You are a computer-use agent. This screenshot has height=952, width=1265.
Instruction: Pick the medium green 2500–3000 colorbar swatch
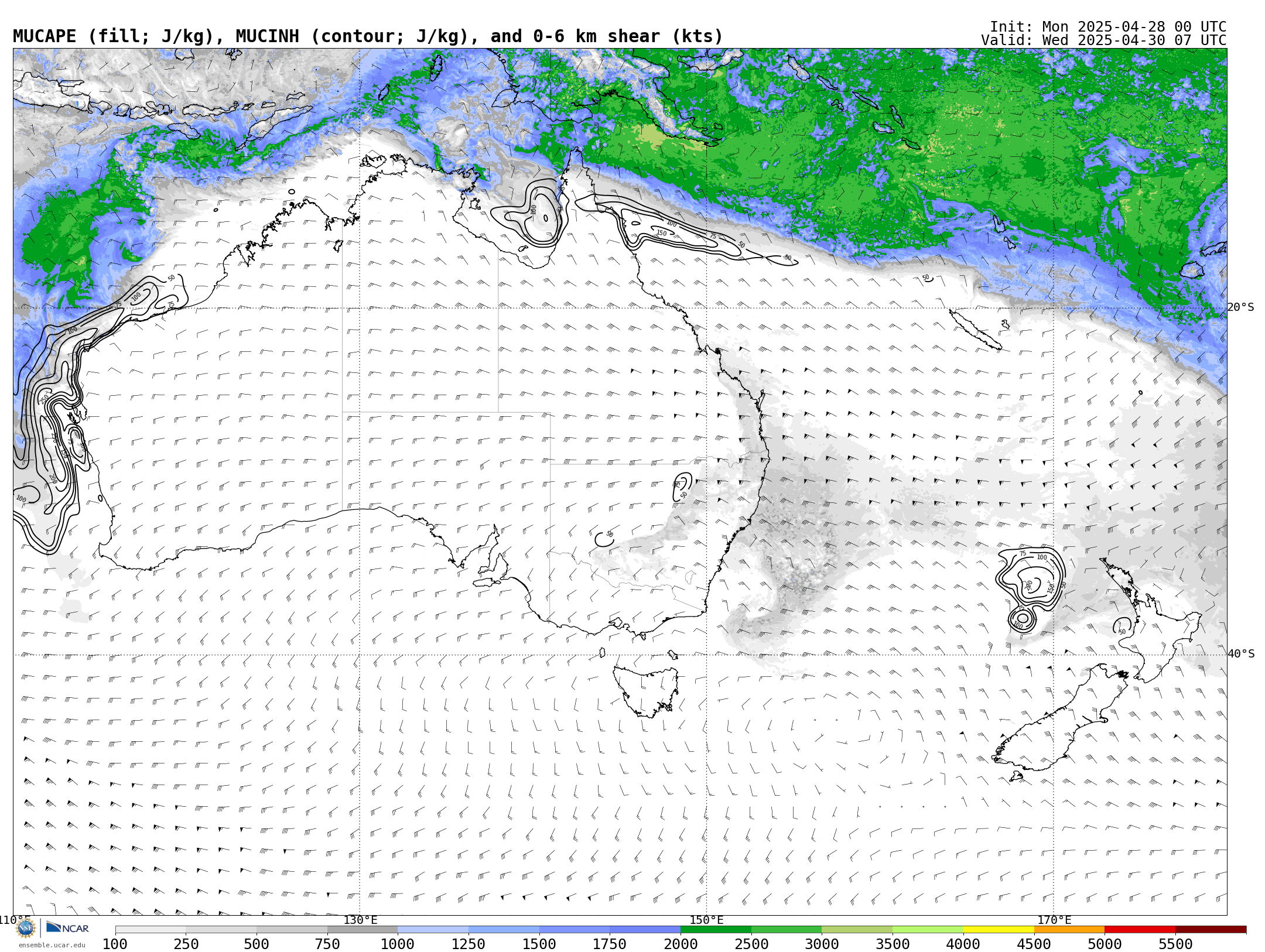coord(787,930)
